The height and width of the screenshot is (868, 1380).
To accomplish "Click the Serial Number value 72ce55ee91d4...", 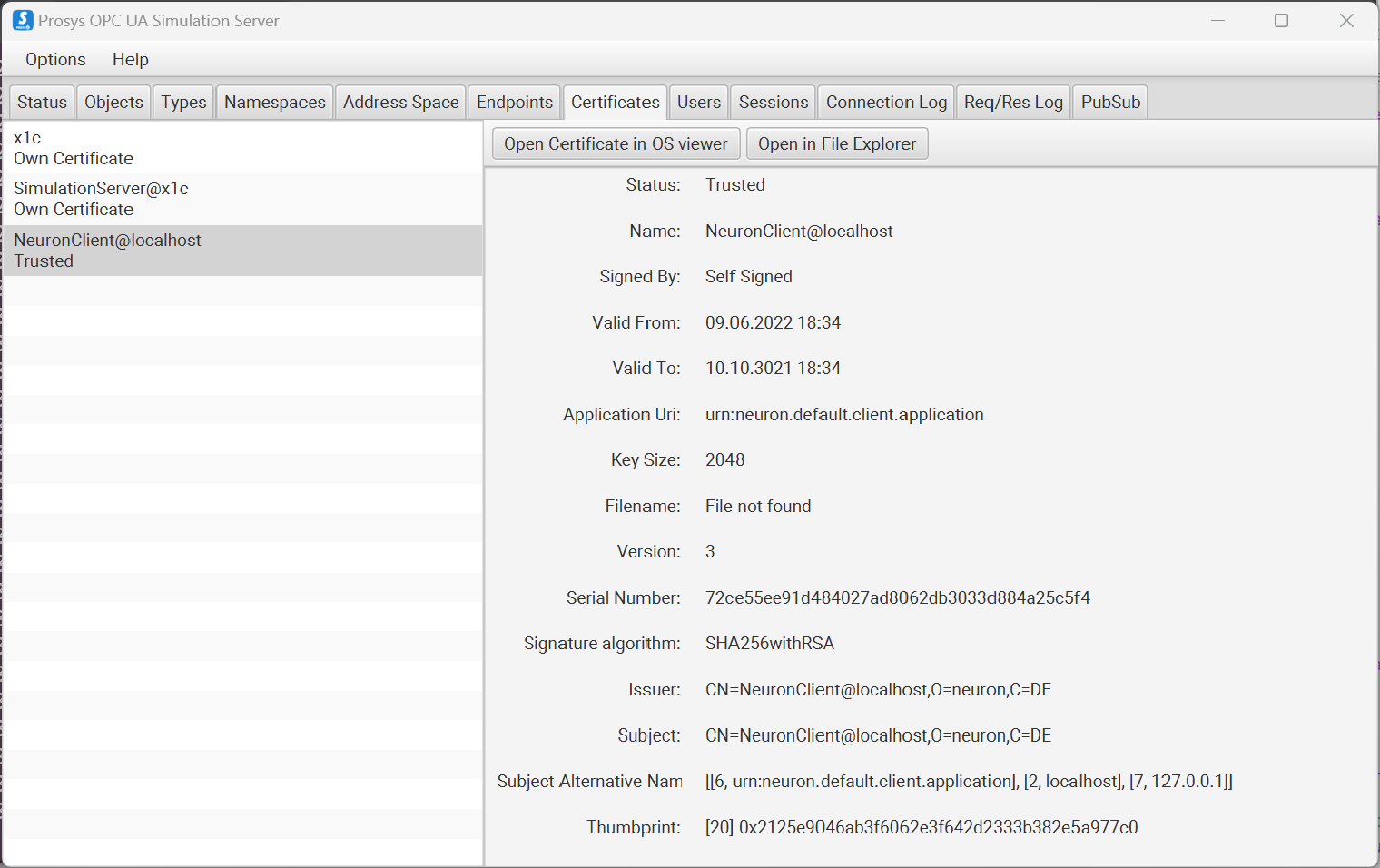I will [x=898, y=597].
